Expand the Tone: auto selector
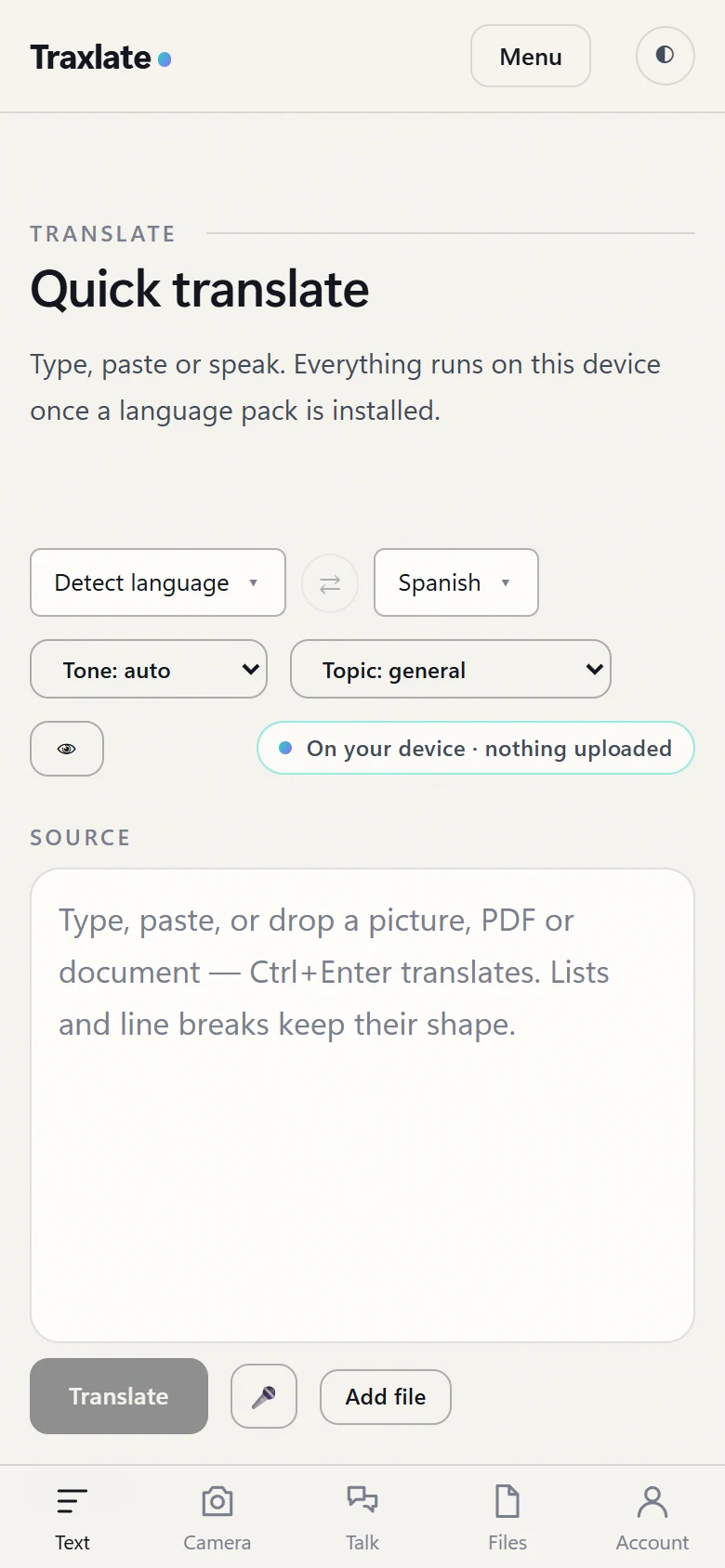Viewport: 725px width, 1568px height. click(x=149, y=669)
